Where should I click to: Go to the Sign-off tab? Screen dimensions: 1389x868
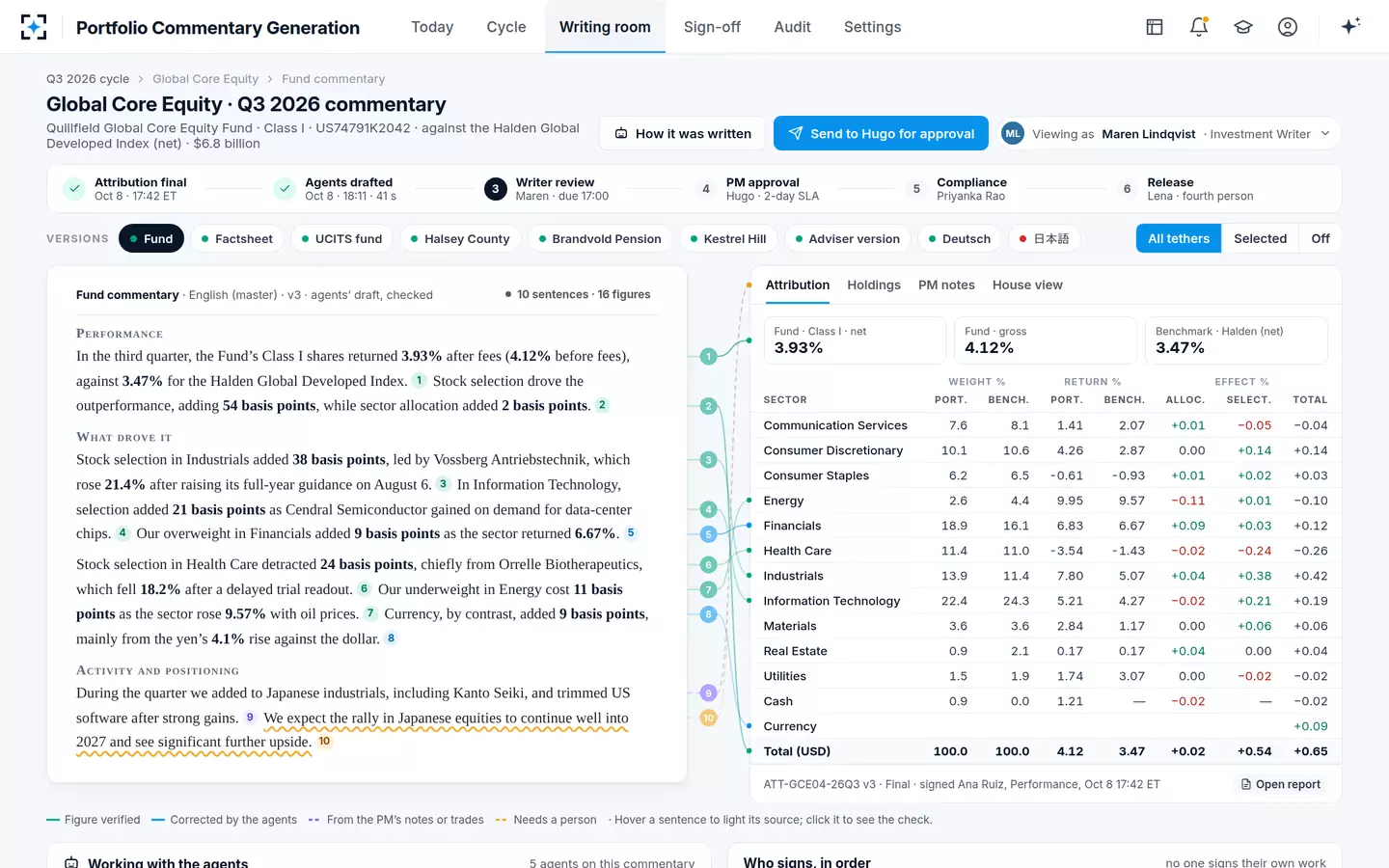[x=712, y=27]
